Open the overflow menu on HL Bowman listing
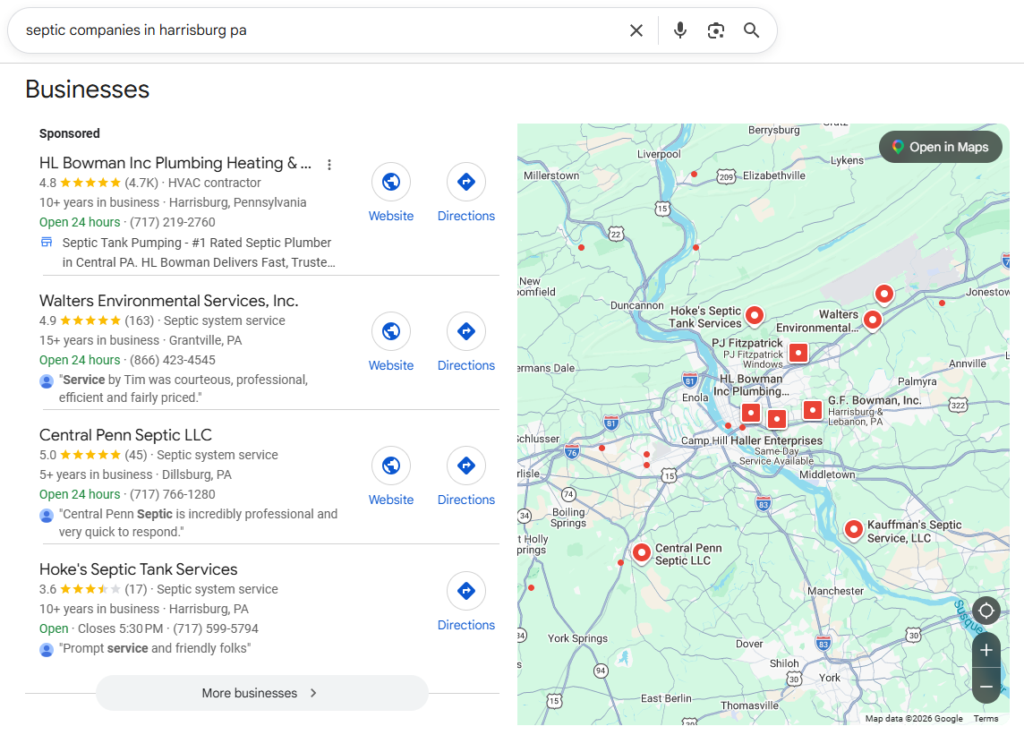The width and height of the screenshot is (1024, 735). (x=330, y=164)
